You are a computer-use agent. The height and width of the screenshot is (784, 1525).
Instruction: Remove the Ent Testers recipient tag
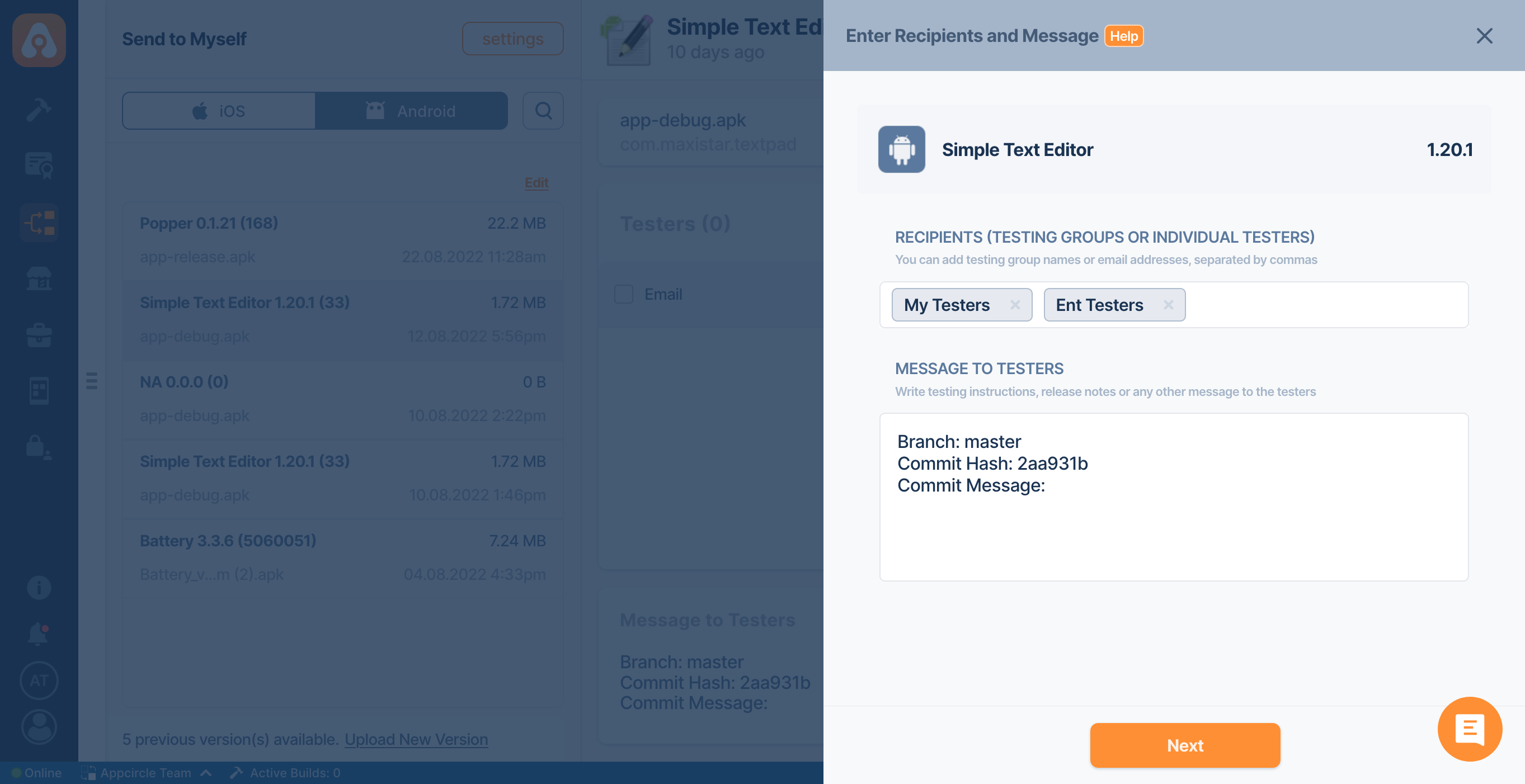[1168, 305]
